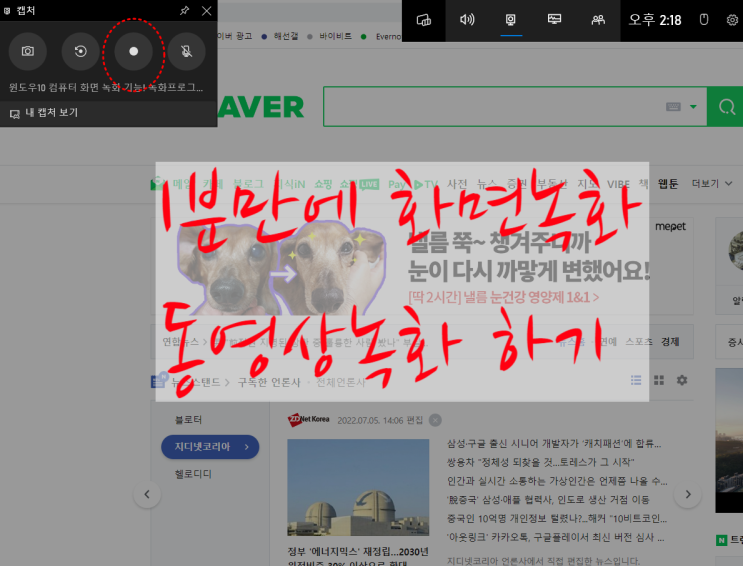Open headline 정부 '에너지믹스' 재정립
This screenshot has width=743, height=566.
point(358,552)
